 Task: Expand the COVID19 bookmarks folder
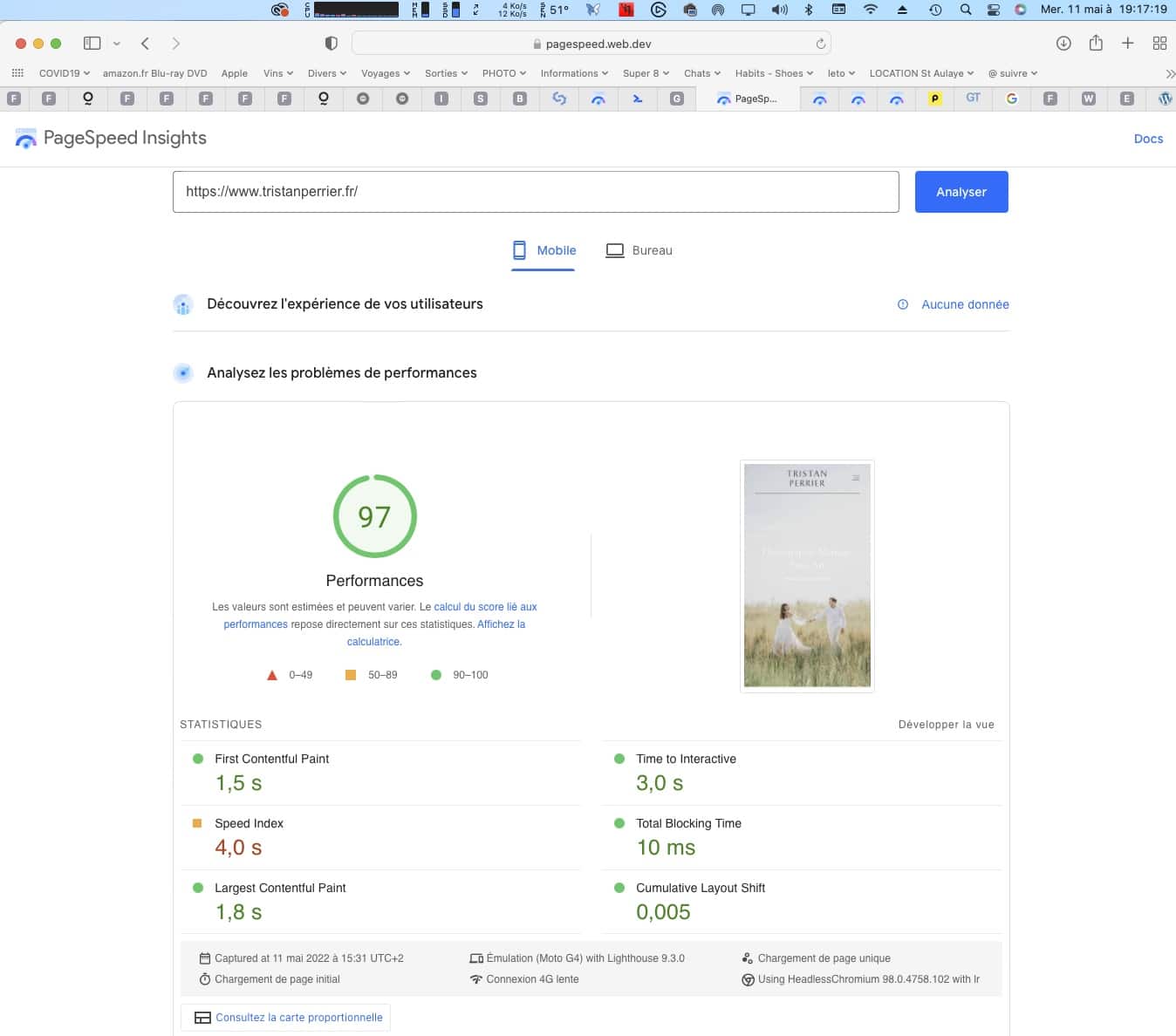coord(65,73)
